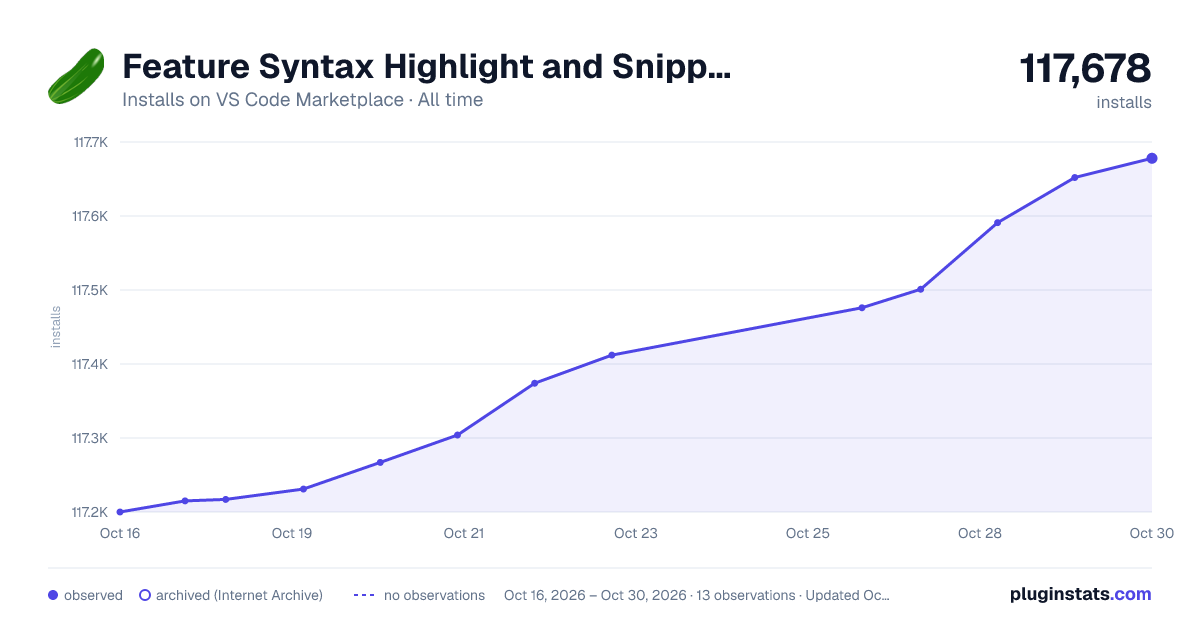Click the date range and observations footer text
Viewport: 1200px width, 630px height.
(697, 595)
